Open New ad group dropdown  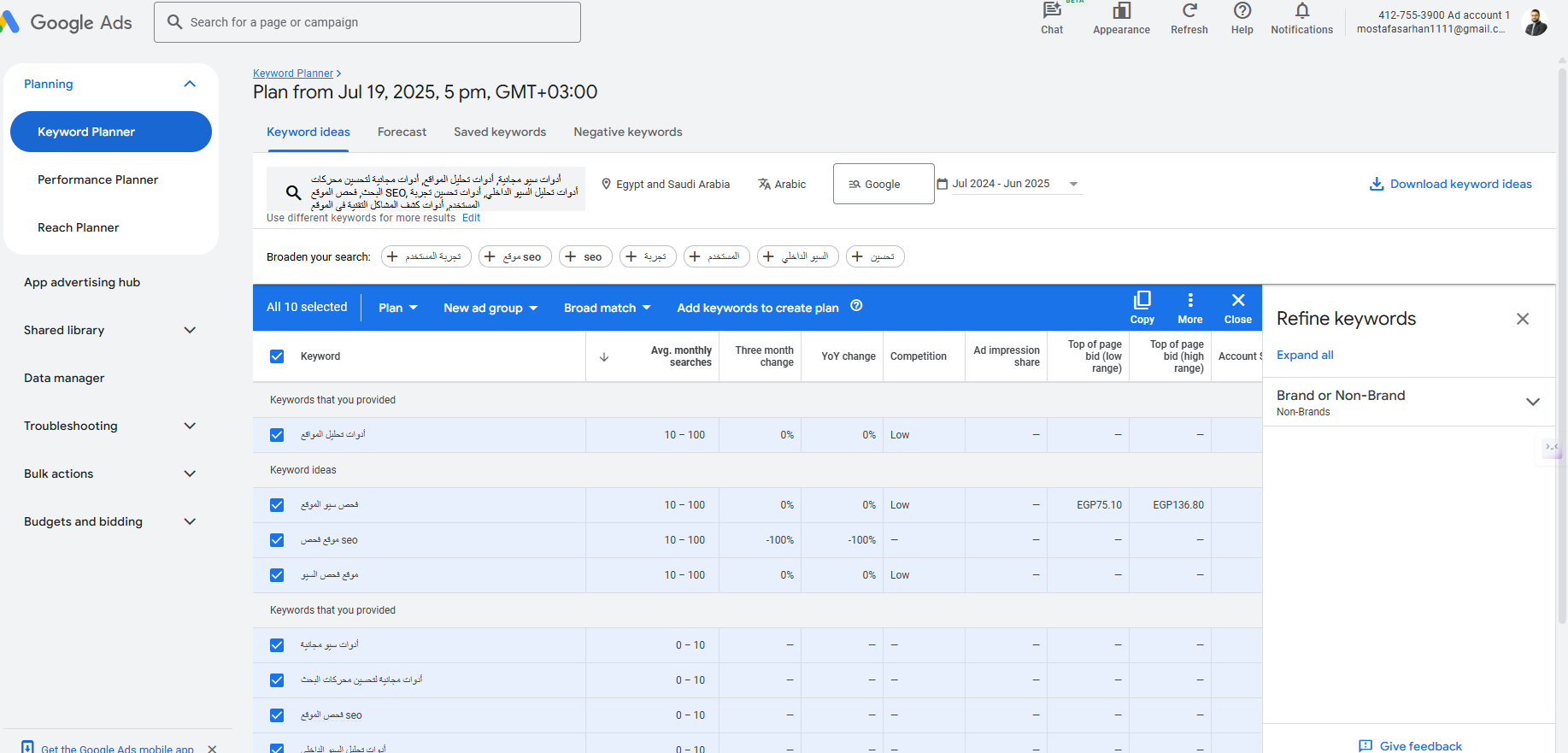(490, 308)
